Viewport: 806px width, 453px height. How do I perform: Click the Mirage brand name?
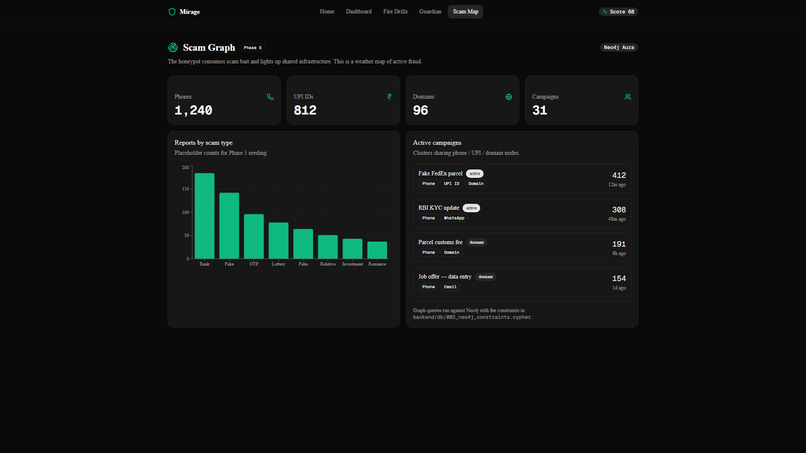coord(190,12)
